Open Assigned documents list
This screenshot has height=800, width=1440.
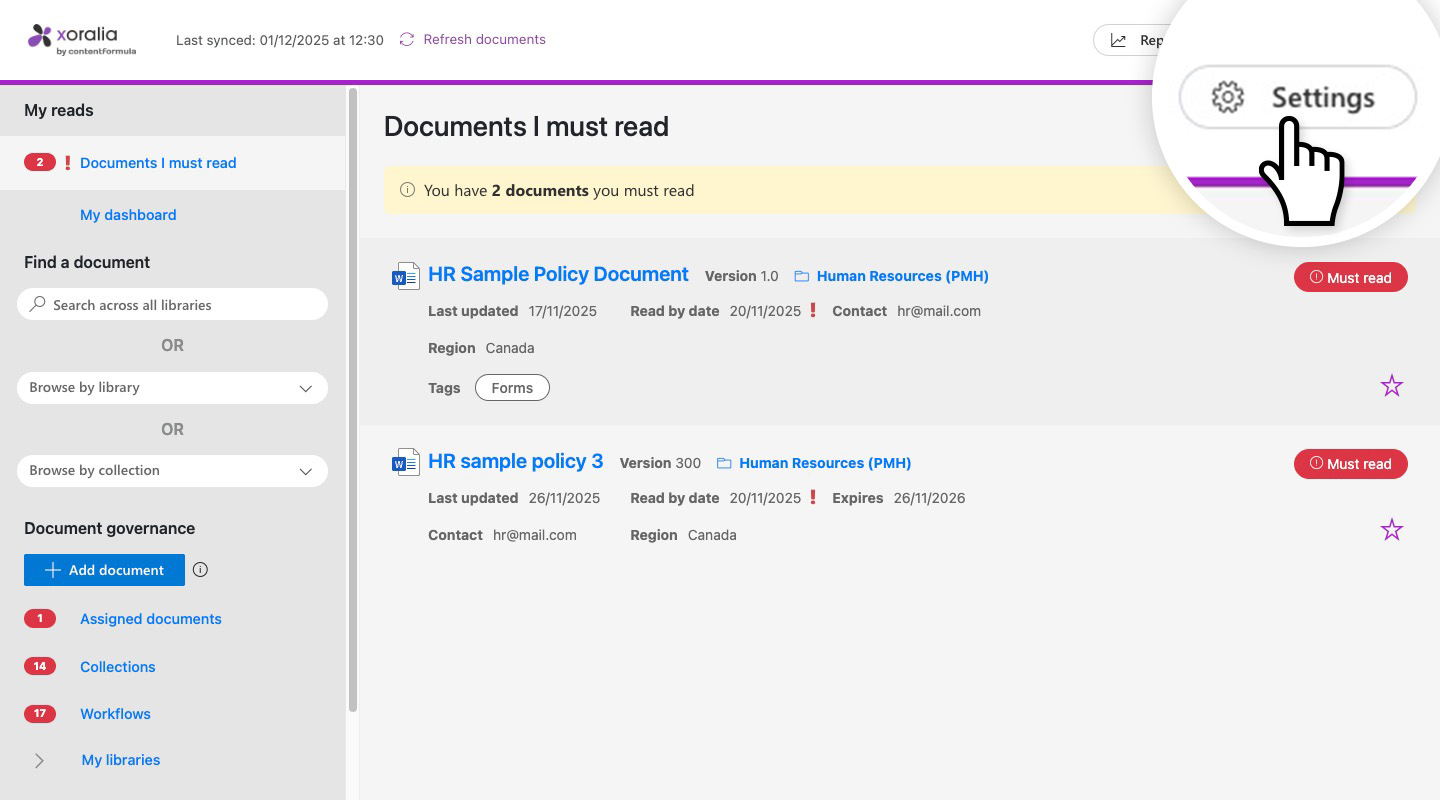pos(150,619)
